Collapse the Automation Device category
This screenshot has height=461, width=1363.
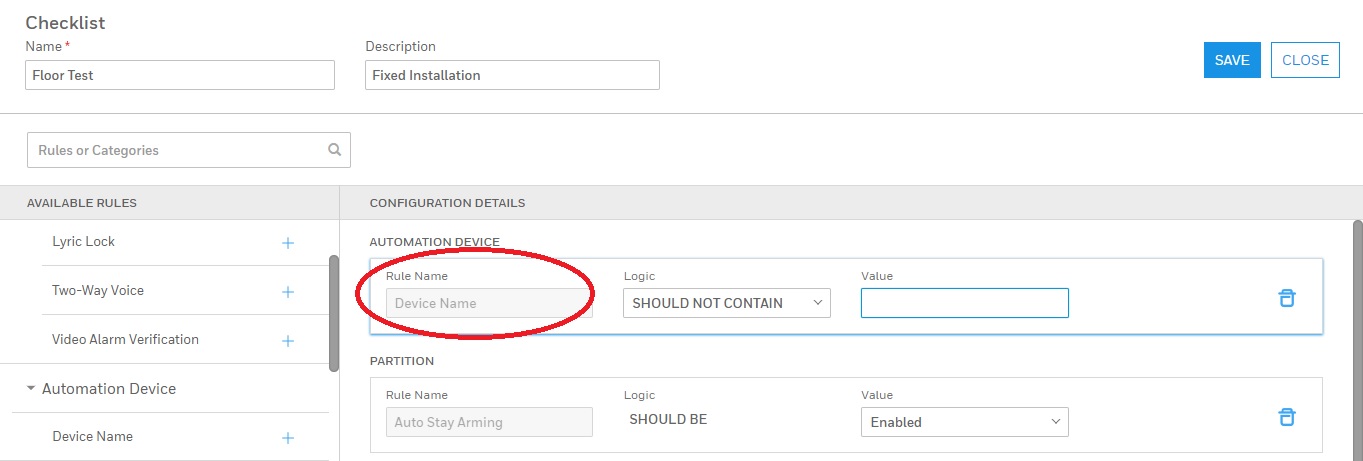(x=31, y=388)
